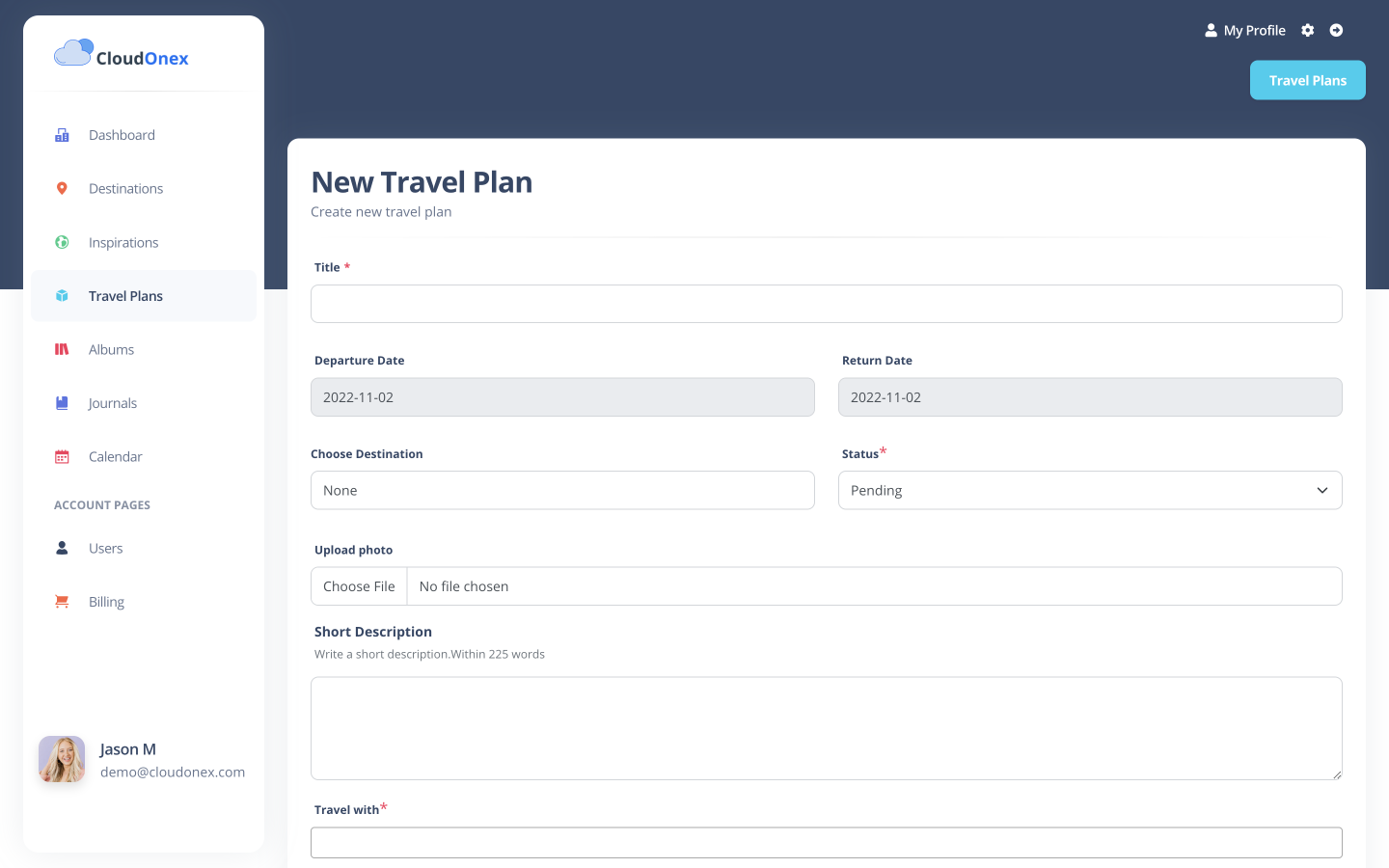Image resolution: width=1389 pixels, height=868 pixels.
Task: Click the CloudOnex cloud logo
Action: point(73,51)
